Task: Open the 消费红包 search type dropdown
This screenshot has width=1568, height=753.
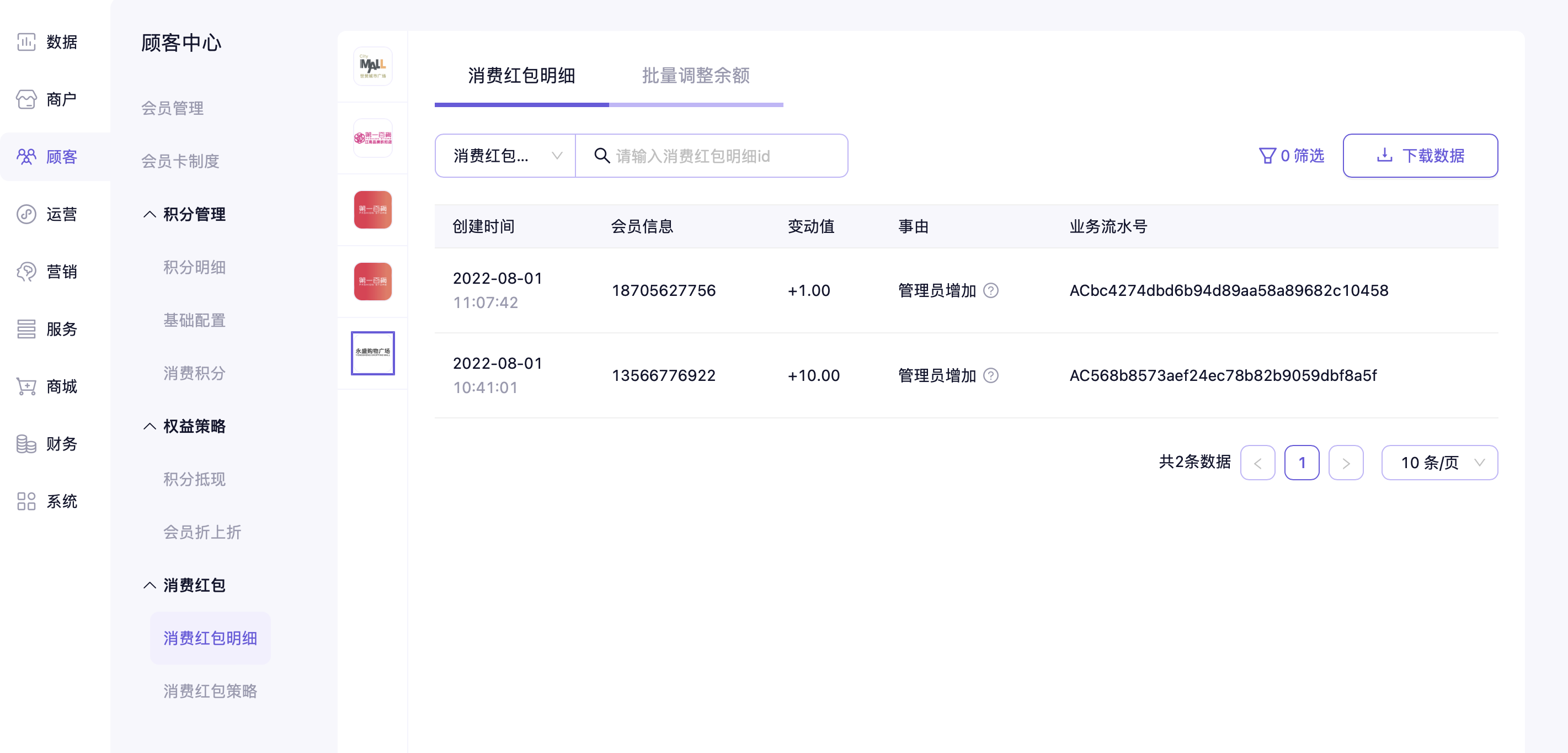Action: [x=505, y=156]
